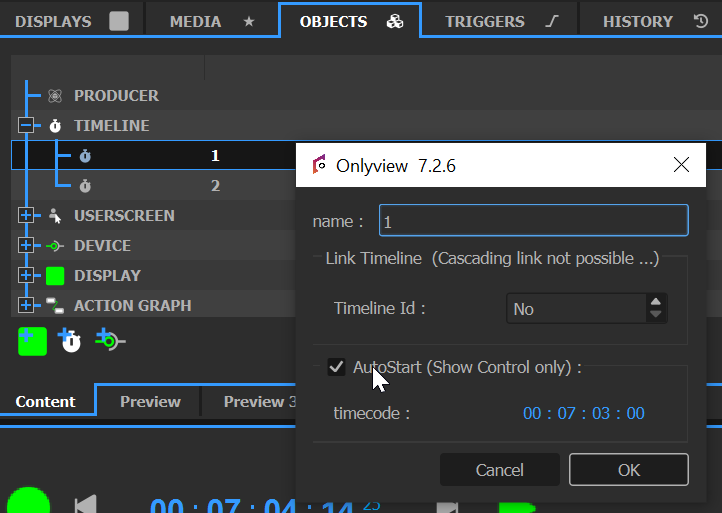
Task: Decrease Timeline Id with down arrow
Action: click(x=656, y=315)
